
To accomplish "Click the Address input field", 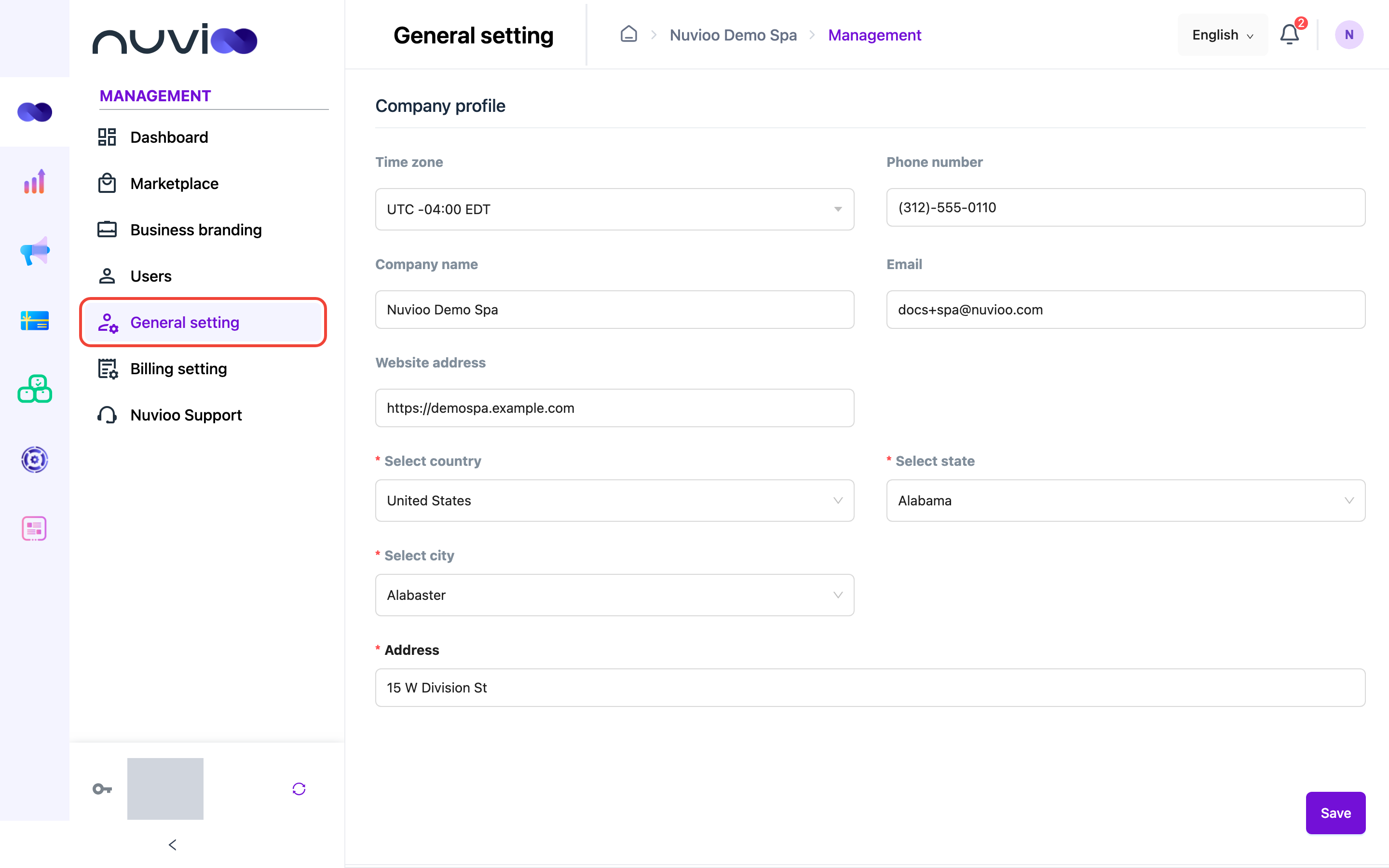I will tap(870, 687).
